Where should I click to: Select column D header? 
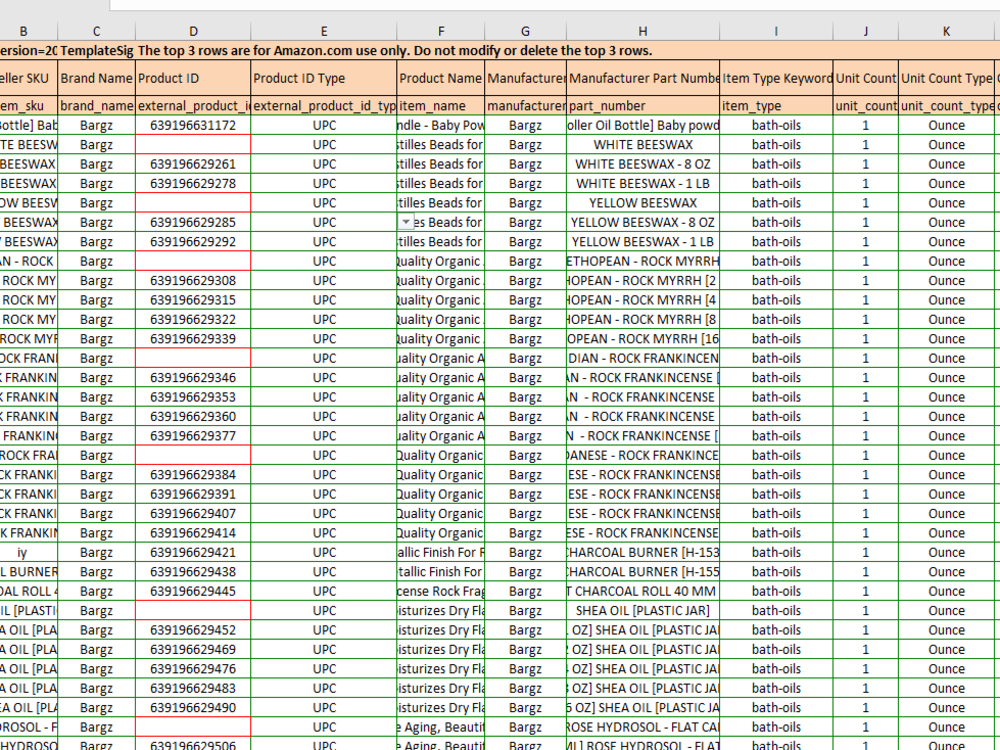pyautogui.click(x=193, y=31)
